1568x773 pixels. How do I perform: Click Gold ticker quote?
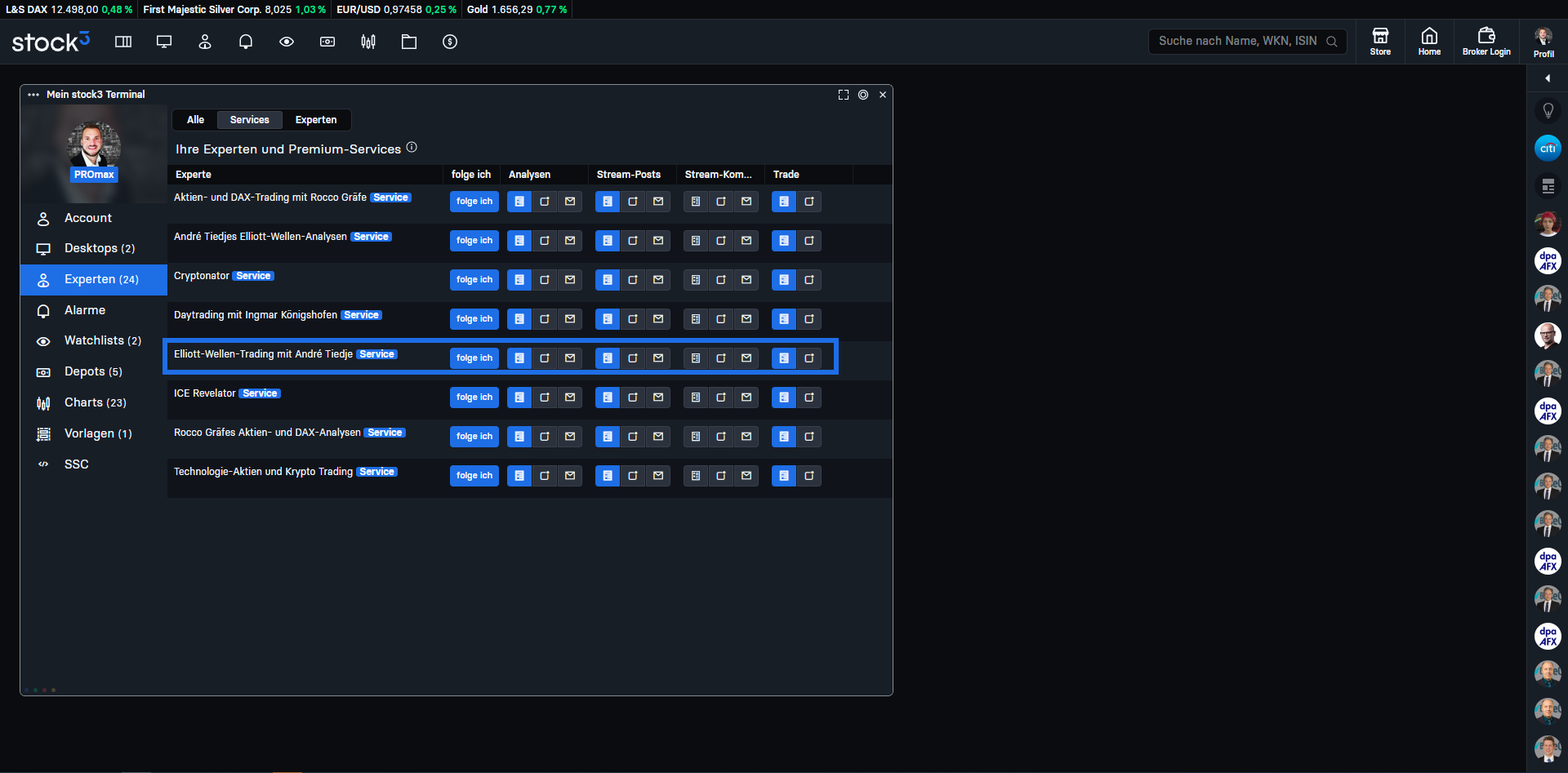pyautogui.click(x=517, y=10)
